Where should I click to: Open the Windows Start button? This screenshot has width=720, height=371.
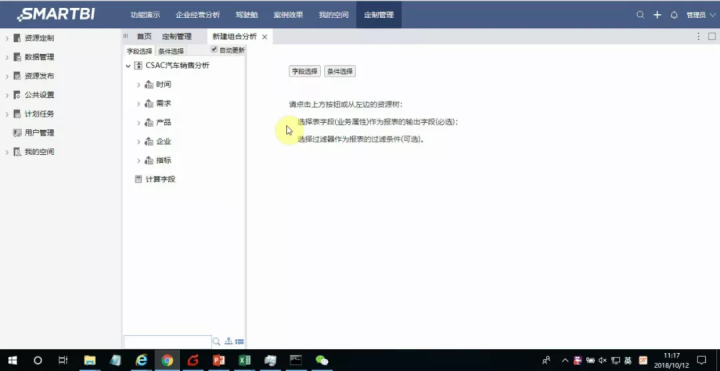[x=12, y=360]
